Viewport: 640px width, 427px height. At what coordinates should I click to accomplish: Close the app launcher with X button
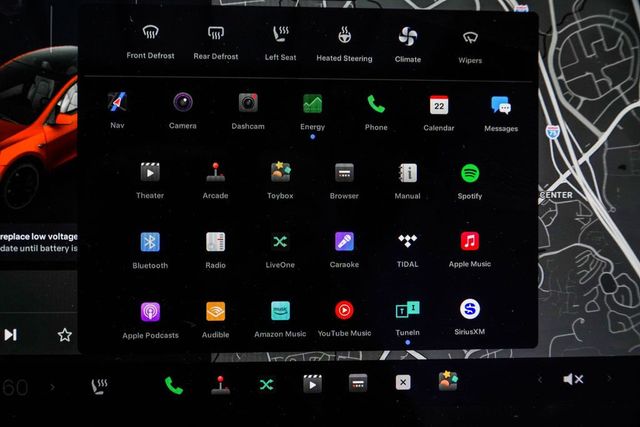click(x=403, y=382)
